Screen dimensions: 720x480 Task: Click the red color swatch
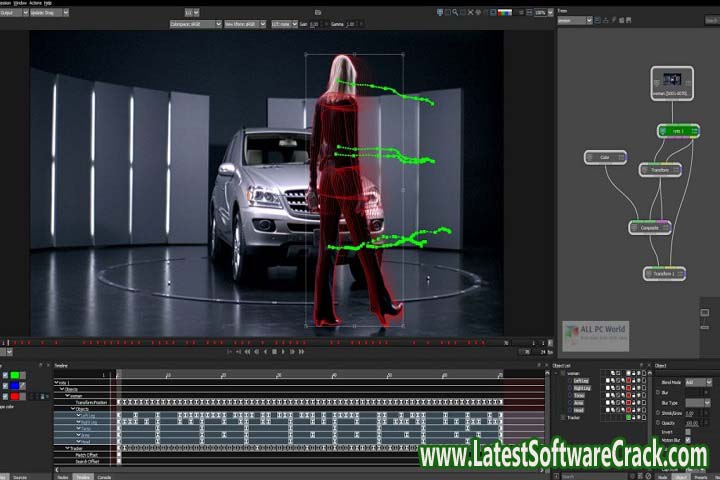[x=15, y=396]
